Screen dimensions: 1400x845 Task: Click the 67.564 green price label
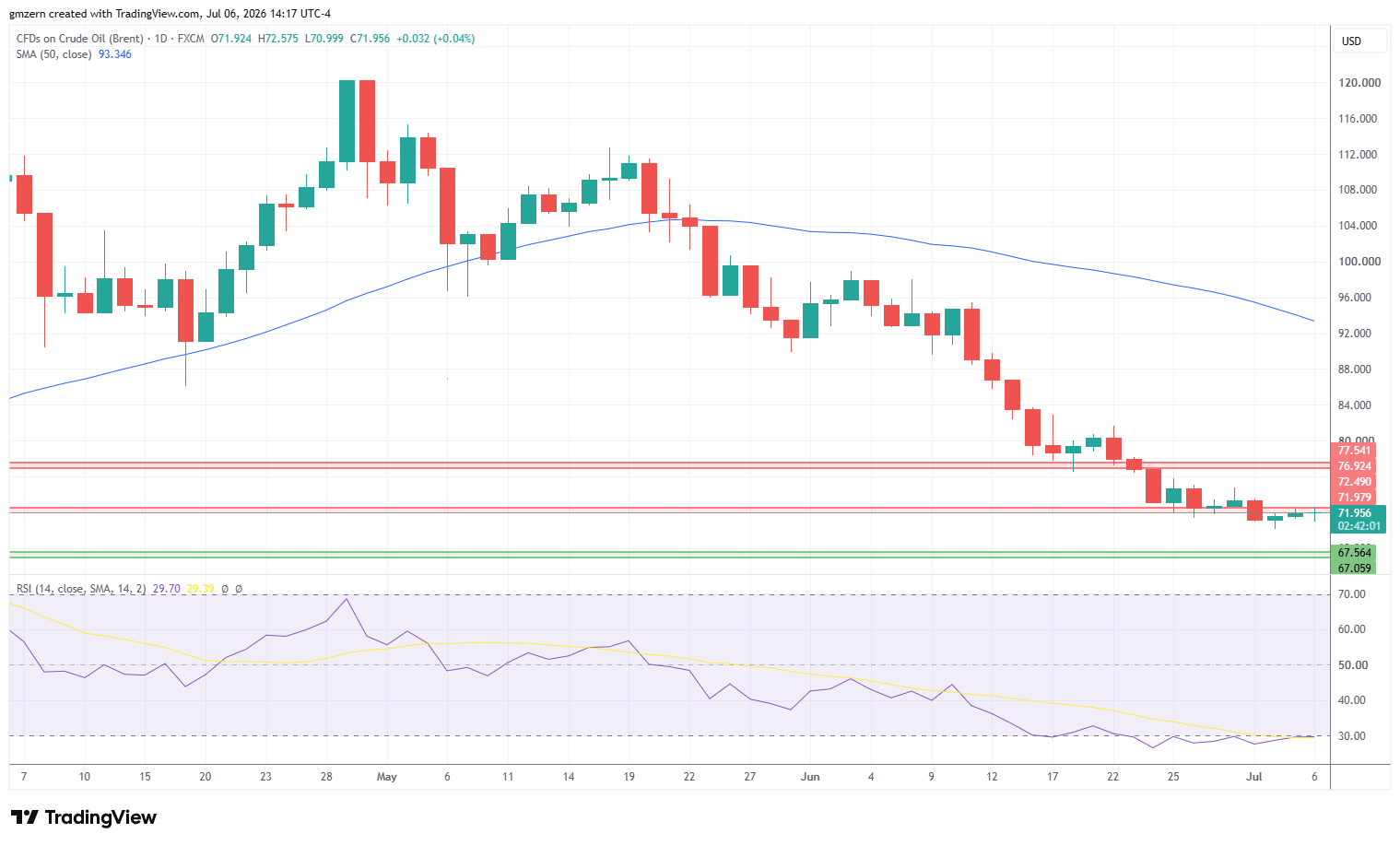click(x=1355, y=553)
